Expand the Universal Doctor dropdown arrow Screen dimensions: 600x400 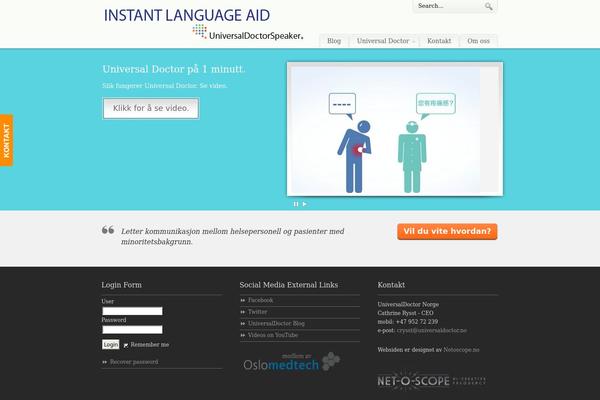[414, 41]
